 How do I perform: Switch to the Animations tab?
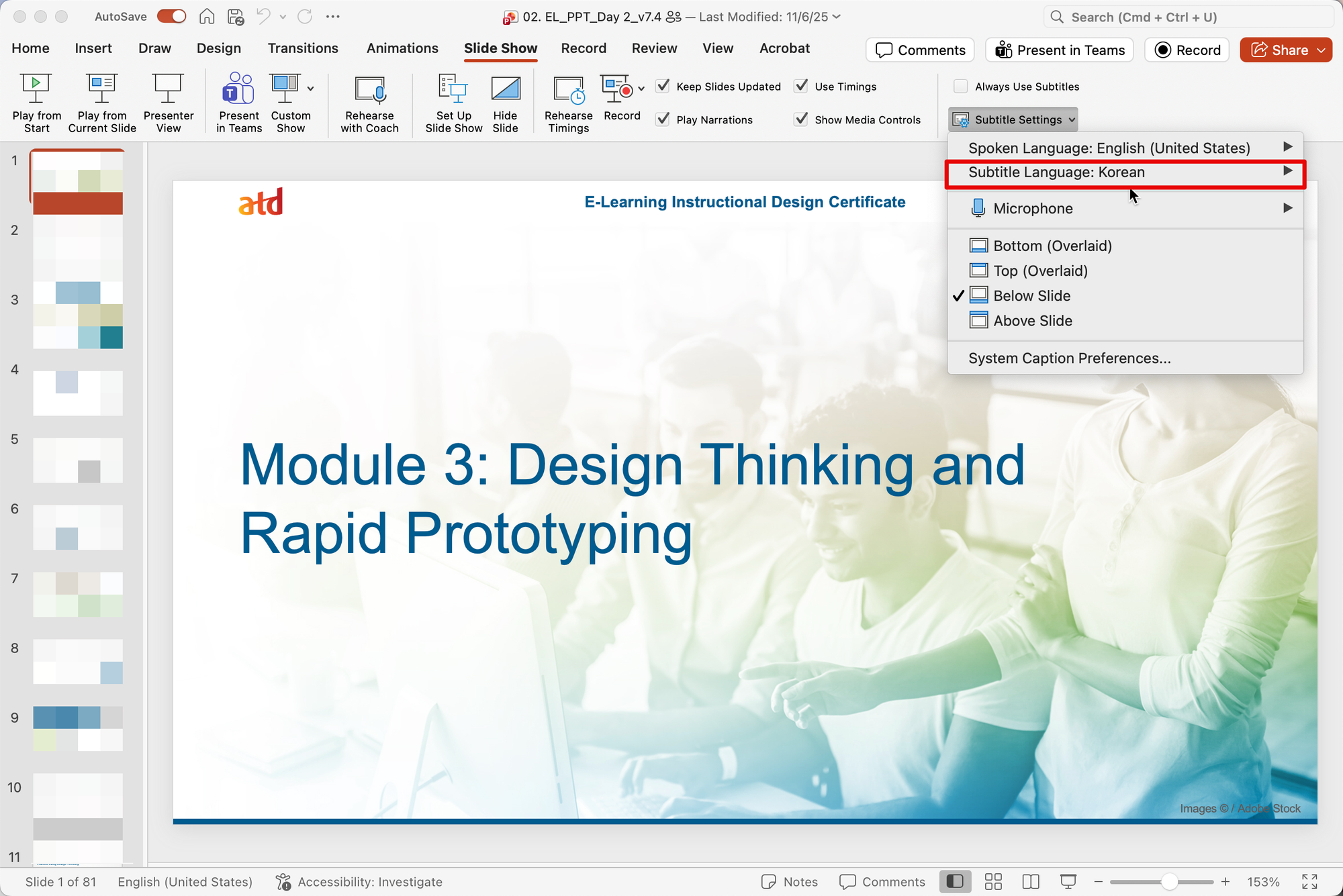pyautogui.click(x=402, y=48)
